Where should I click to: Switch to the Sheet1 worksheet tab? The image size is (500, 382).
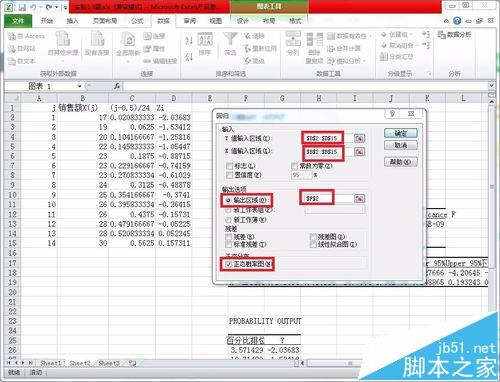(x=51, y=363)
